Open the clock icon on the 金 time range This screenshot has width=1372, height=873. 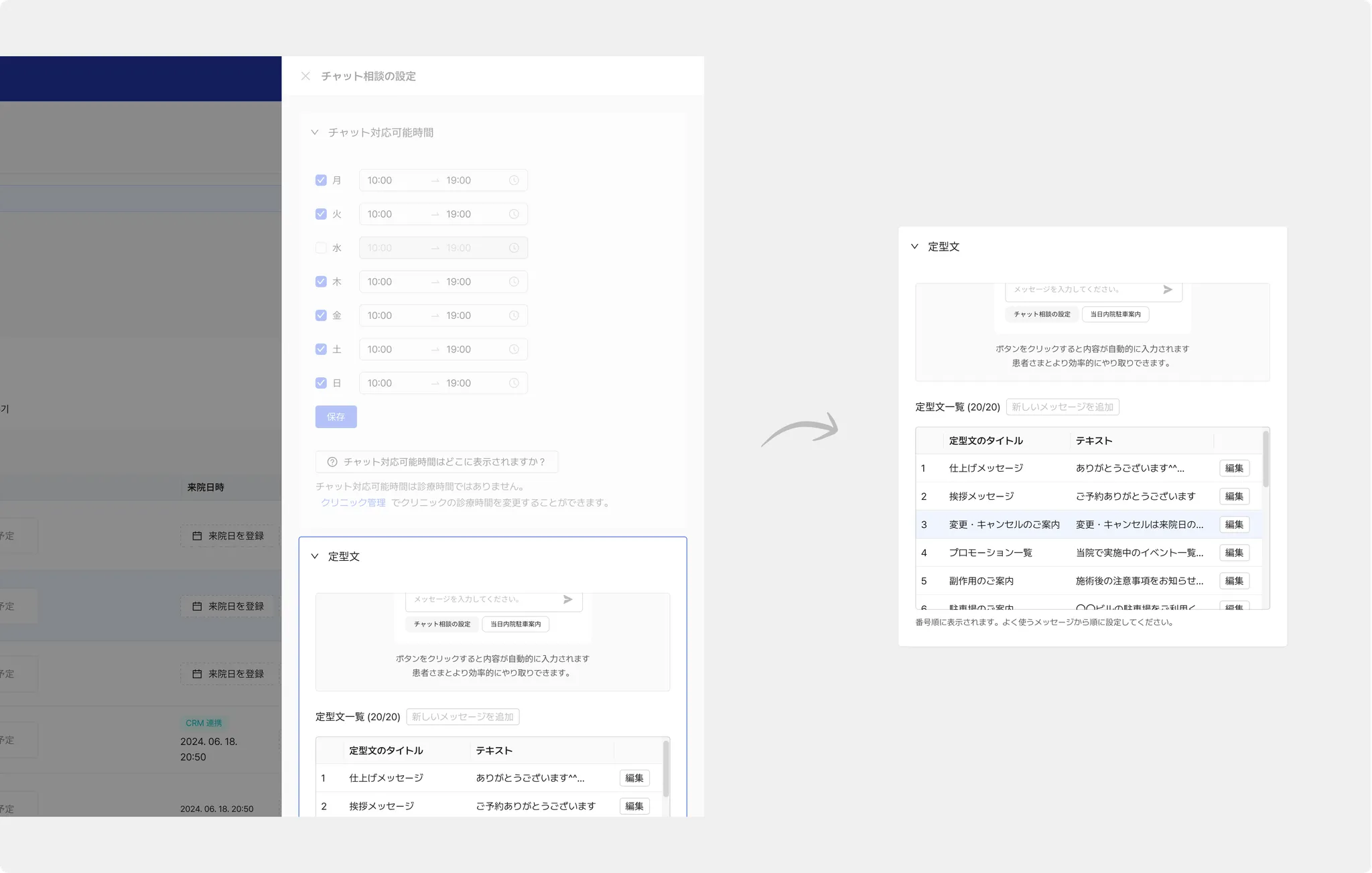514,316
